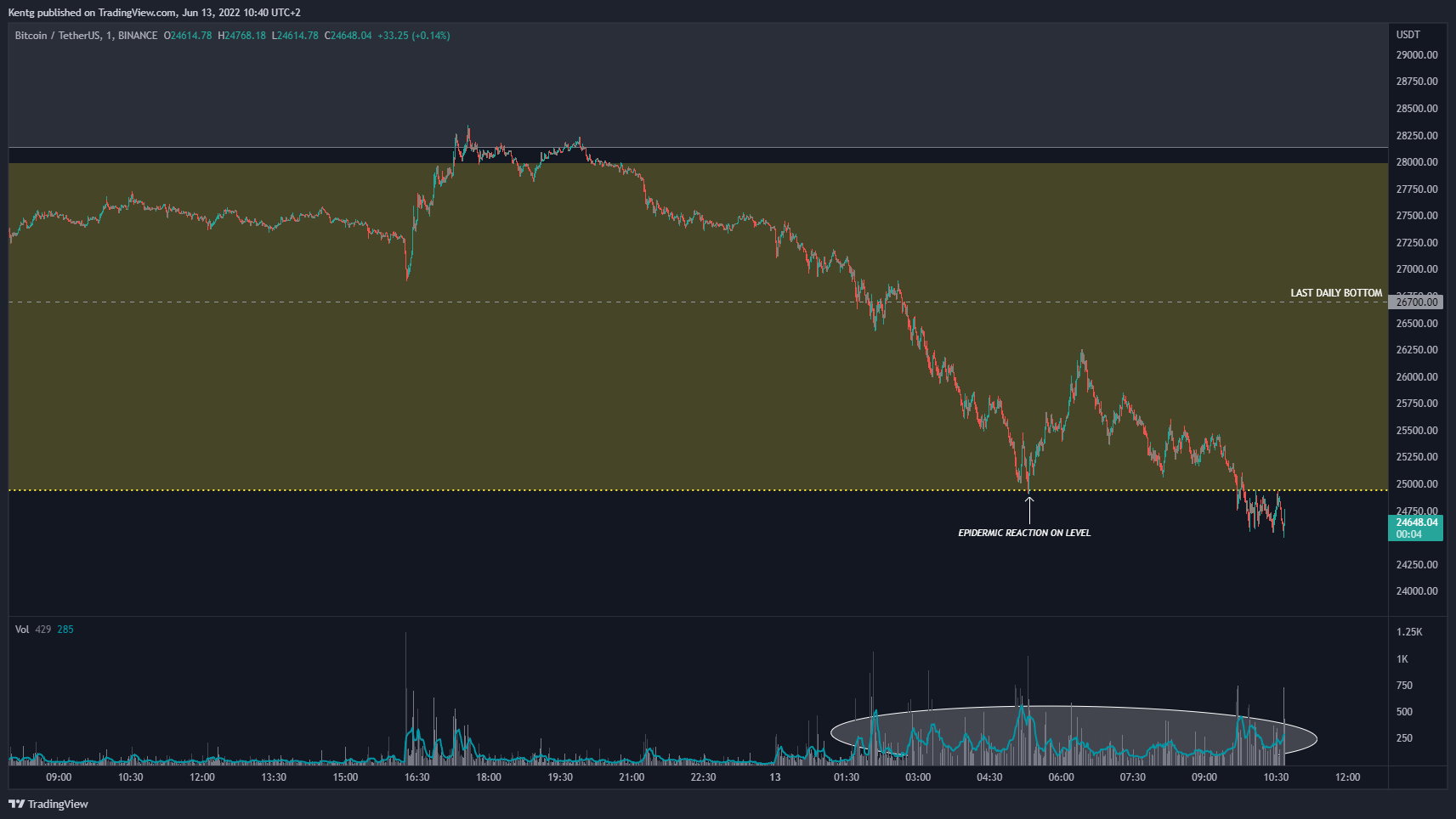Viewport: 1456px width, 819px height.
Task: Click time axis label 13:30
Action: tap(274, 777)
